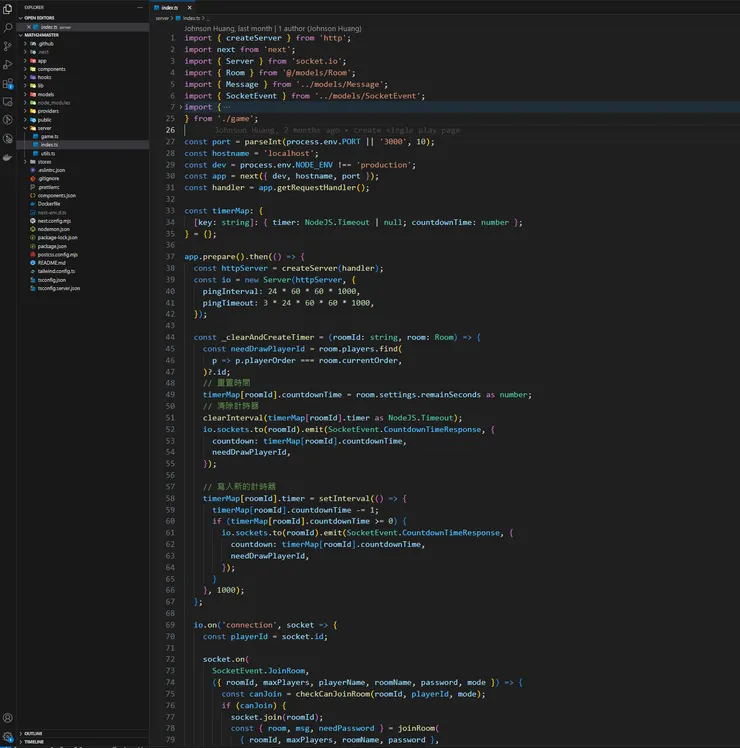Expand the TIMELINE section

coord(34,742)
